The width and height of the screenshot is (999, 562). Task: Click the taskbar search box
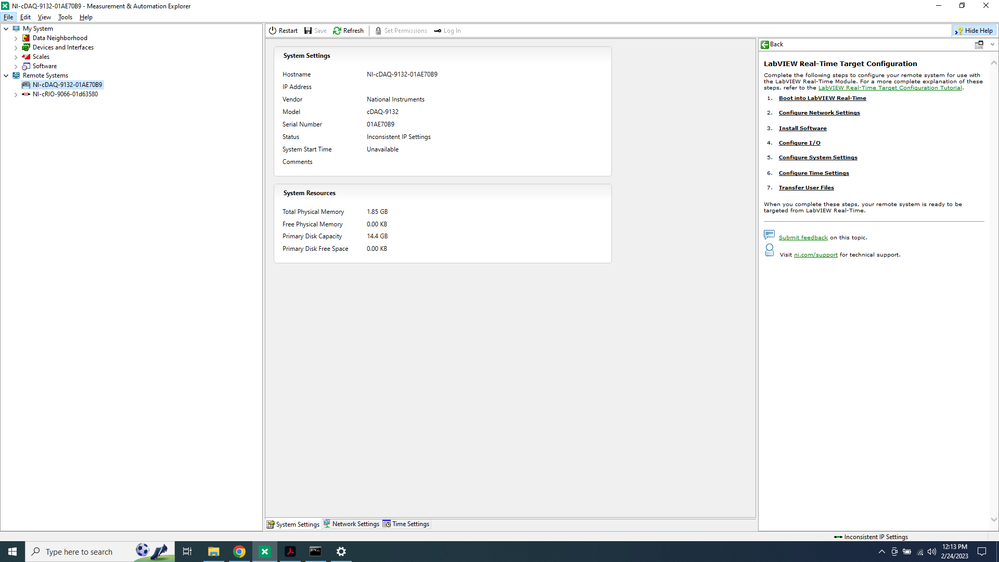coord(99,551)
